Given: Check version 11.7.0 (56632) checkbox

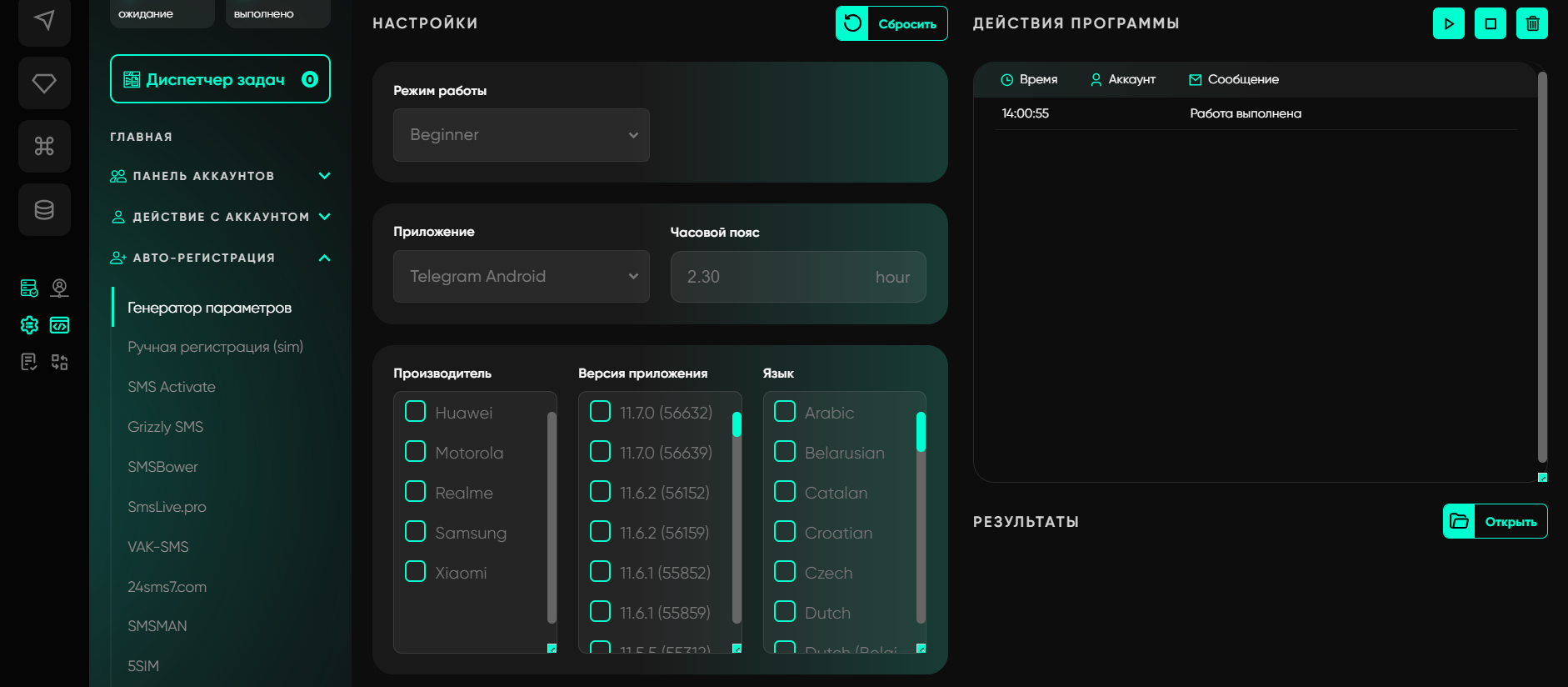Looking at the screenshot, I should [x=600, y=412].
